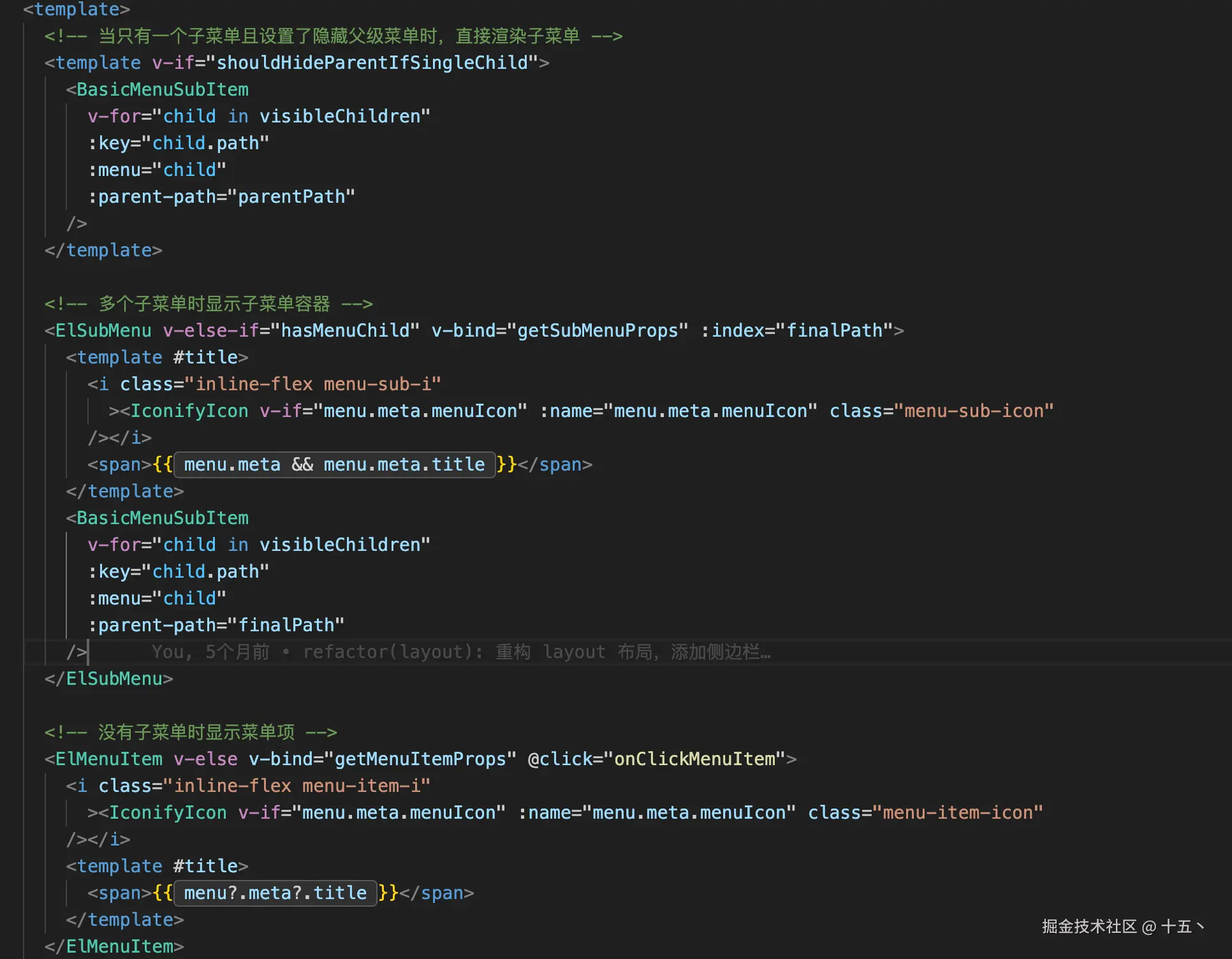
Task: Click the parentPath attribute value
Action: [291, 196]
